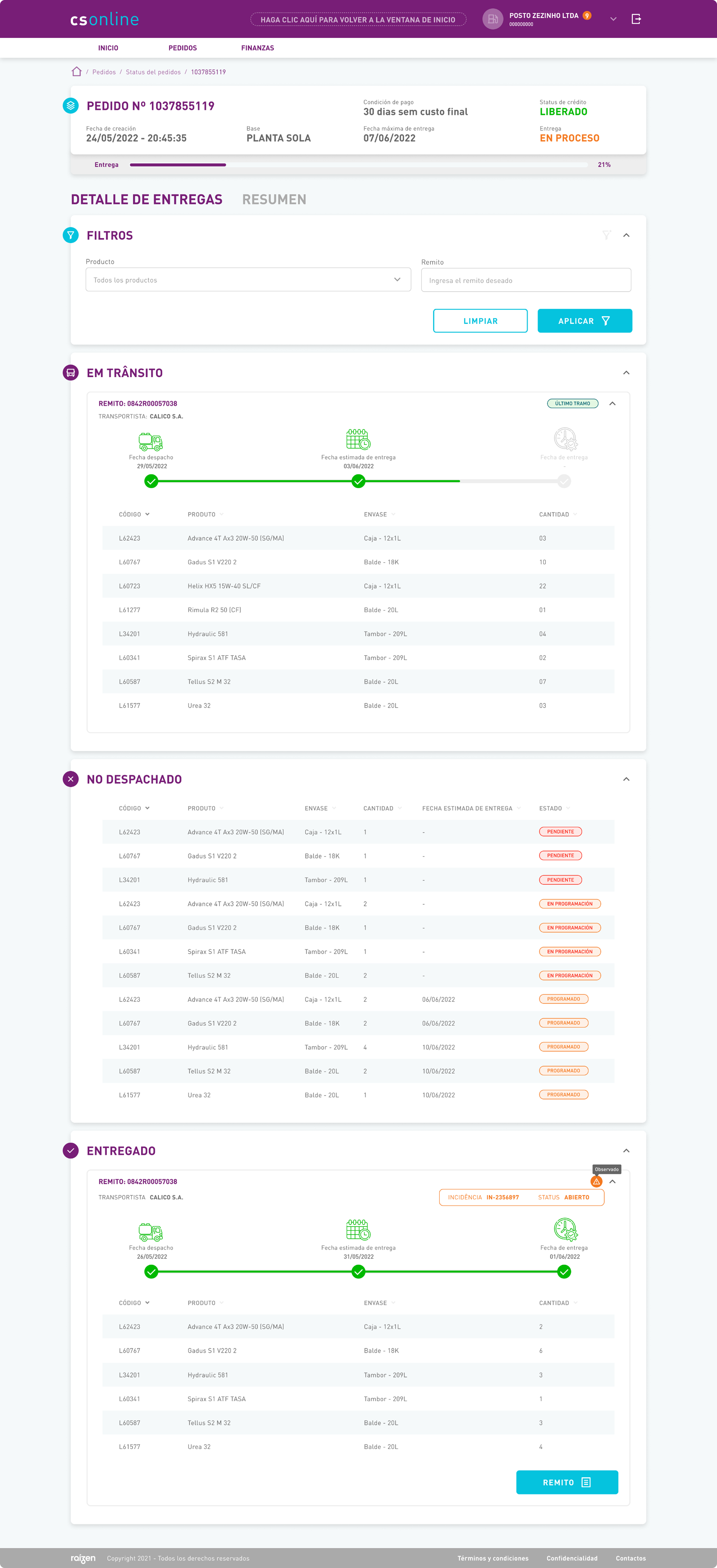Viewport: 717px width, 1568px height.
Task: Expand the account dropdown arrow in header
Action: click(613, 19)
